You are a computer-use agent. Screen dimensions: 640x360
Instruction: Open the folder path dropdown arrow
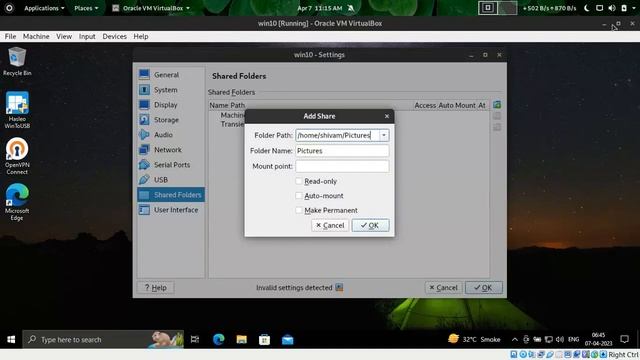[x=384, y=135]
